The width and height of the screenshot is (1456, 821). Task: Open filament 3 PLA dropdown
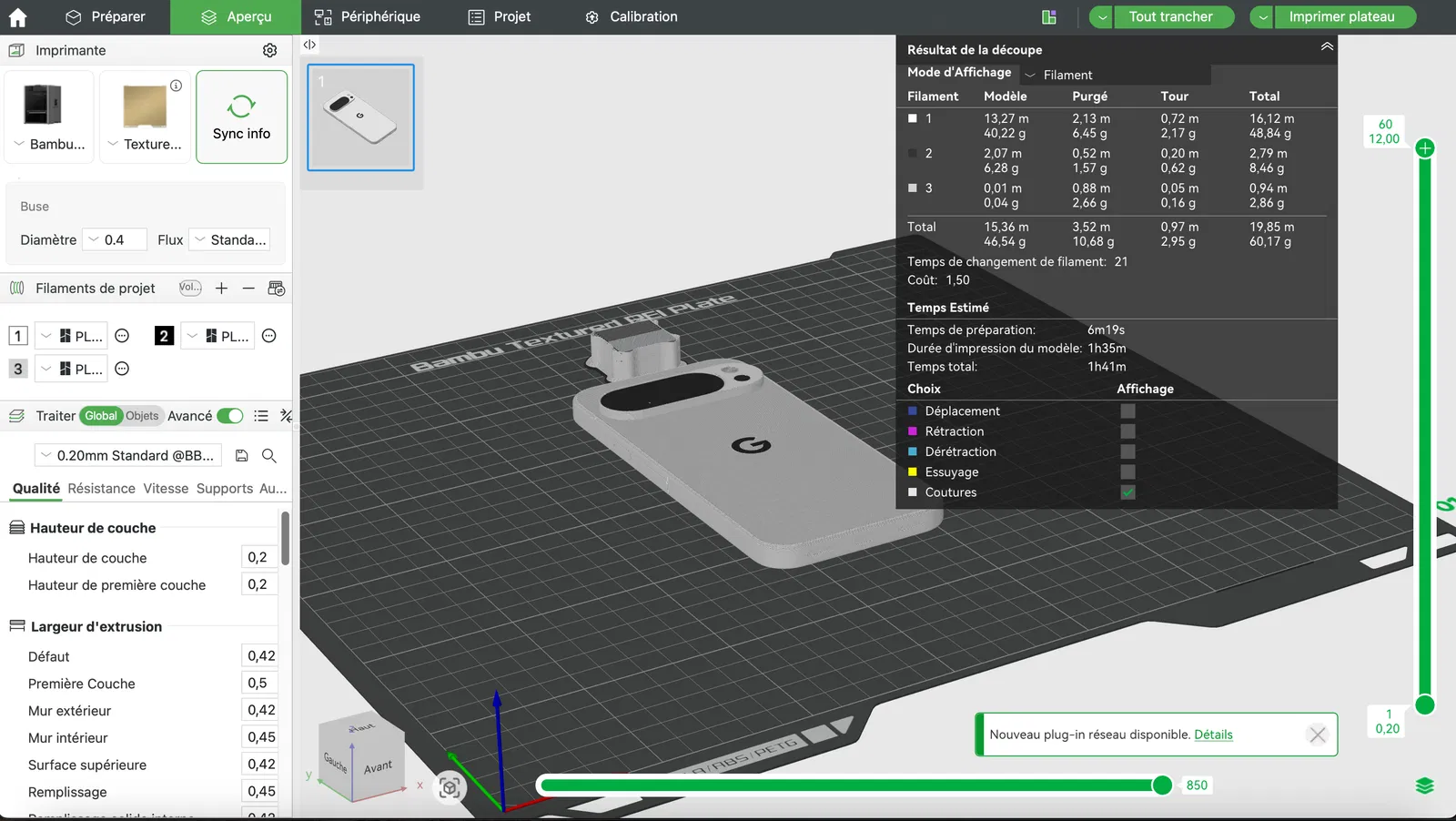72,369
